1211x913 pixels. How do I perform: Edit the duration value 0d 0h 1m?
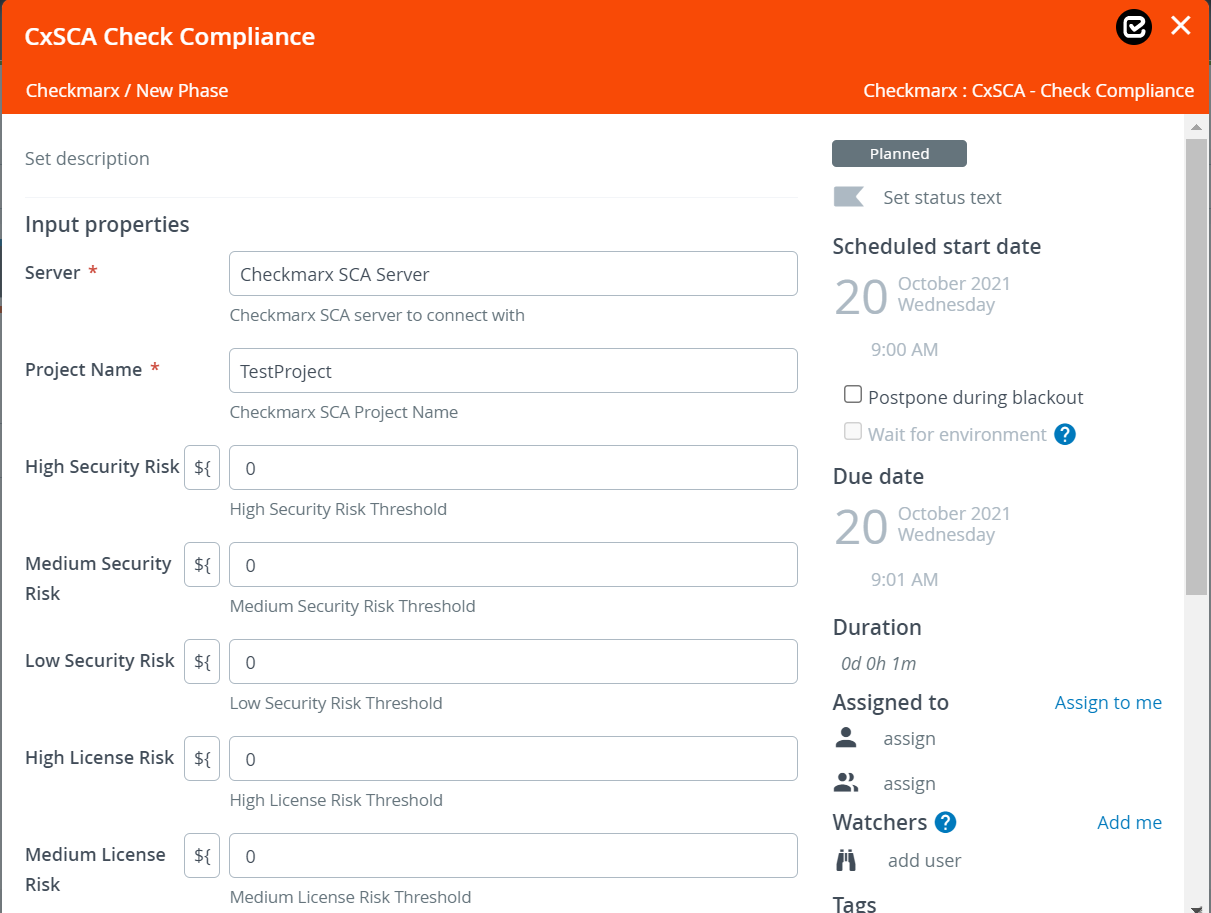[x=878, y=663]
